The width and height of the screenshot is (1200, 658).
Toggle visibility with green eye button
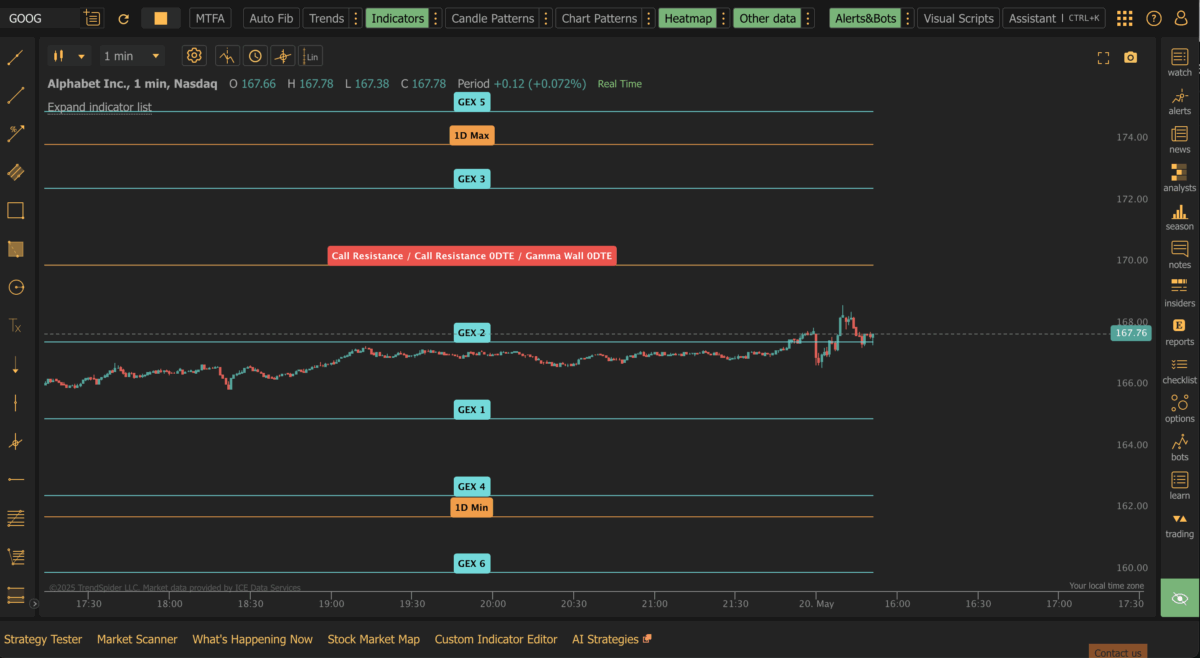(1179, 598)
